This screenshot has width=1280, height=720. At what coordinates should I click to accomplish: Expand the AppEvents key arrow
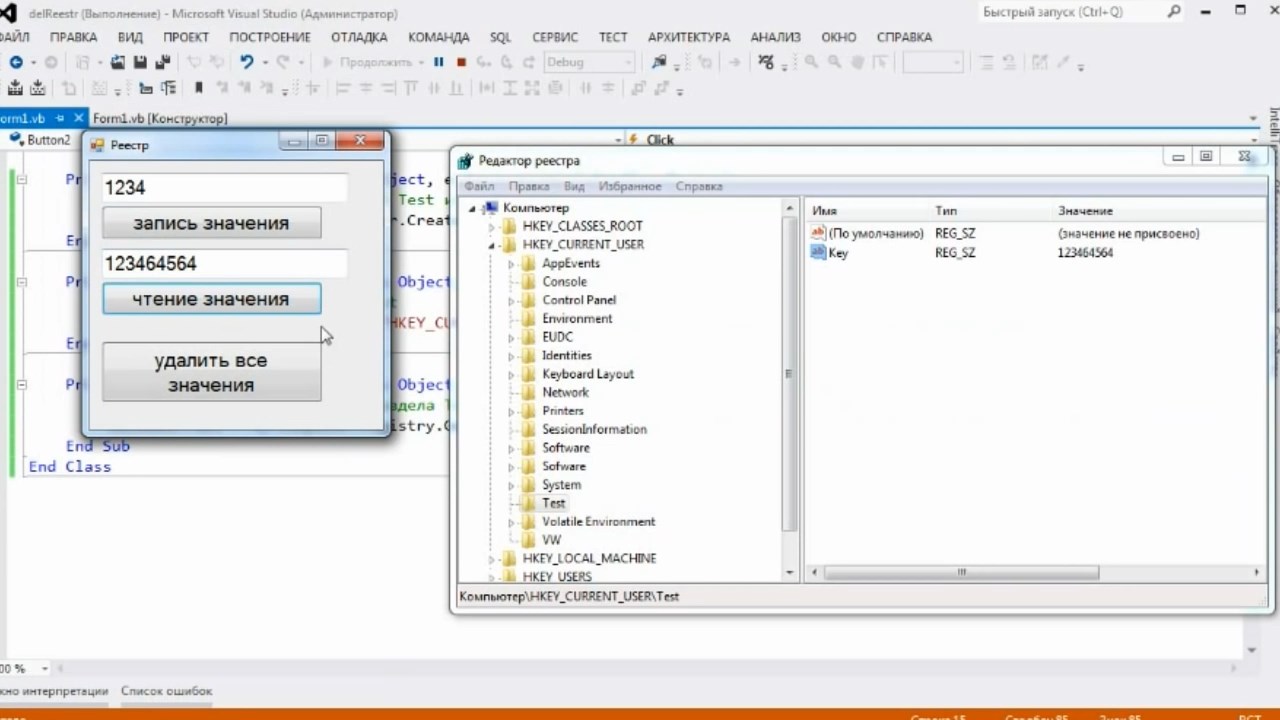pyautogui.click(x=511, y=264)
